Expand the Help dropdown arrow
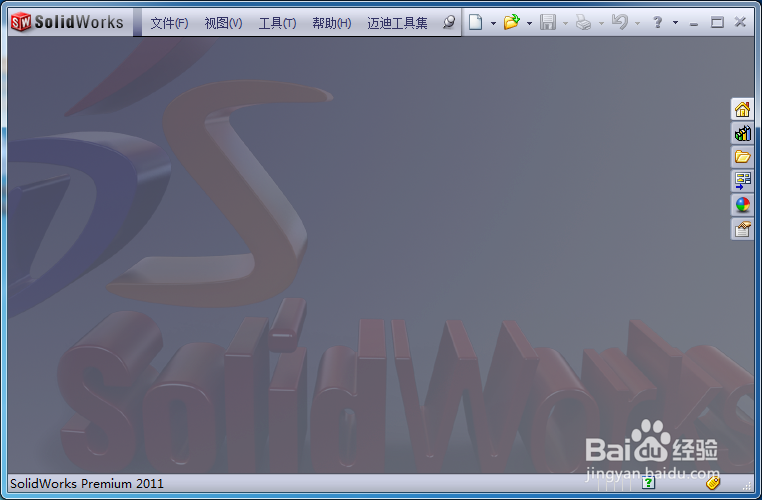 pos(675,23)
